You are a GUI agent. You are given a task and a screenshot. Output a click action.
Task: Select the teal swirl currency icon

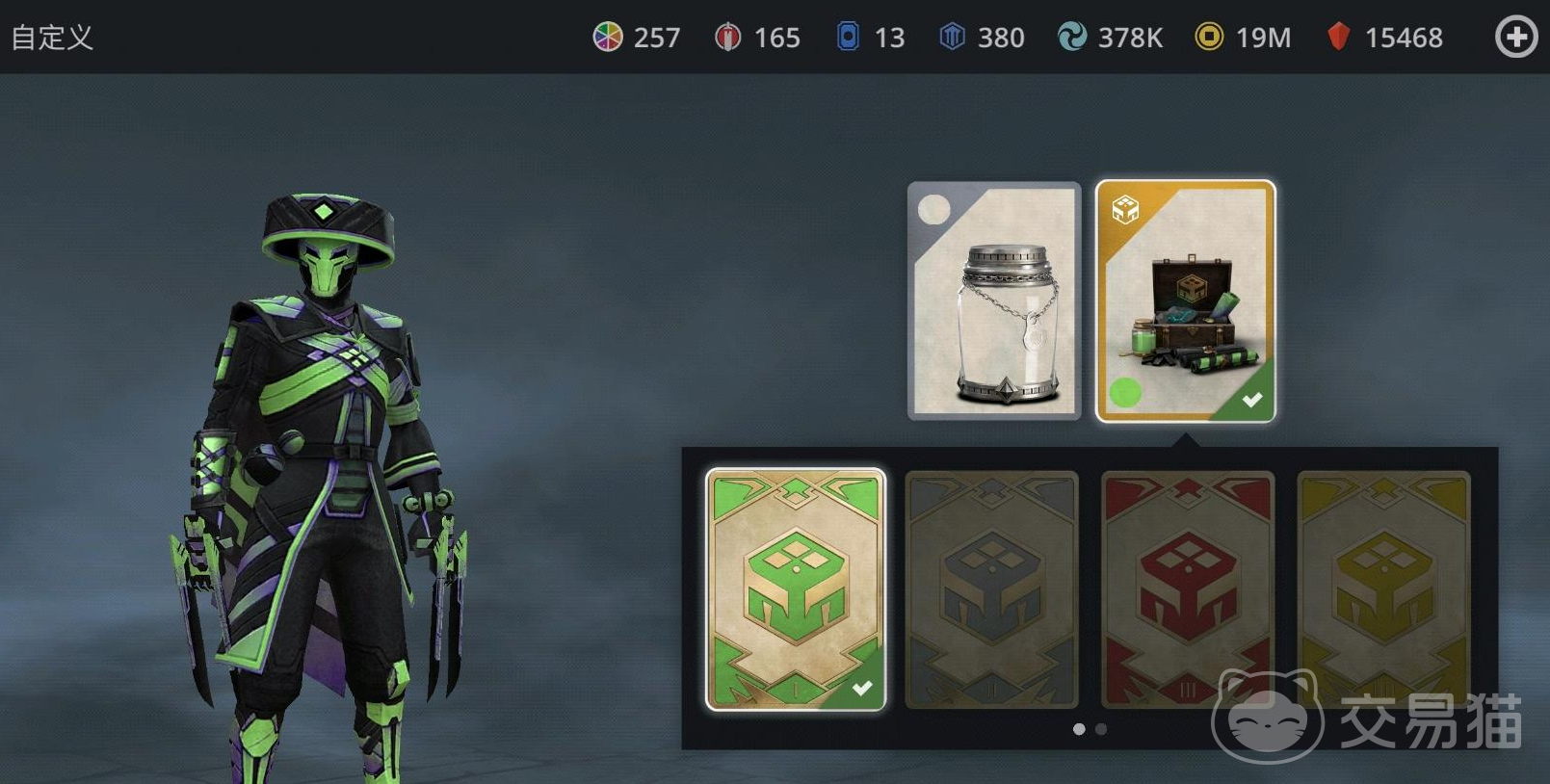(x=1072, y=37)
